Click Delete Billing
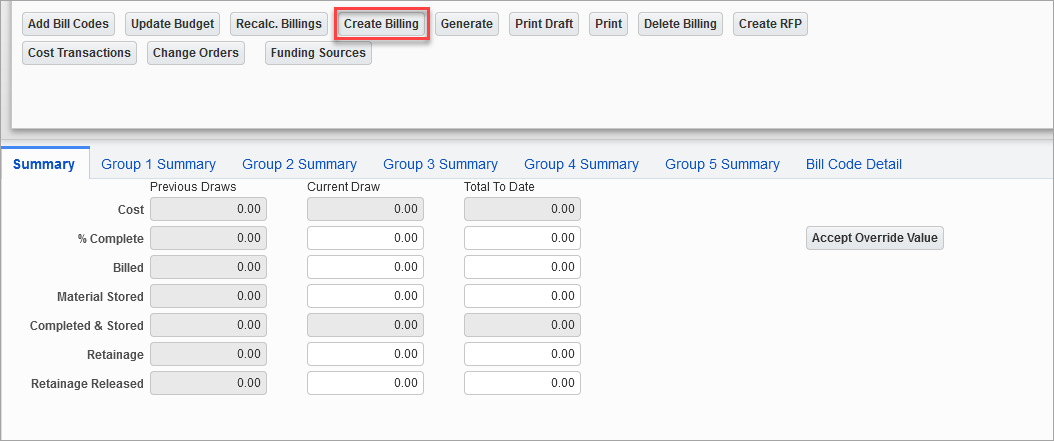The height and width of the screenshot is (441, 1054). tap(680, 24)
